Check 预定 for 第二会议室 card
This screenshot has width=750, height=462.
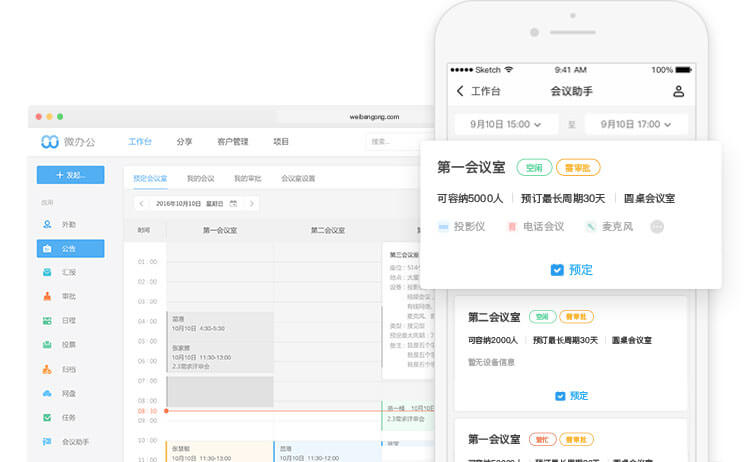coord(571,396)
